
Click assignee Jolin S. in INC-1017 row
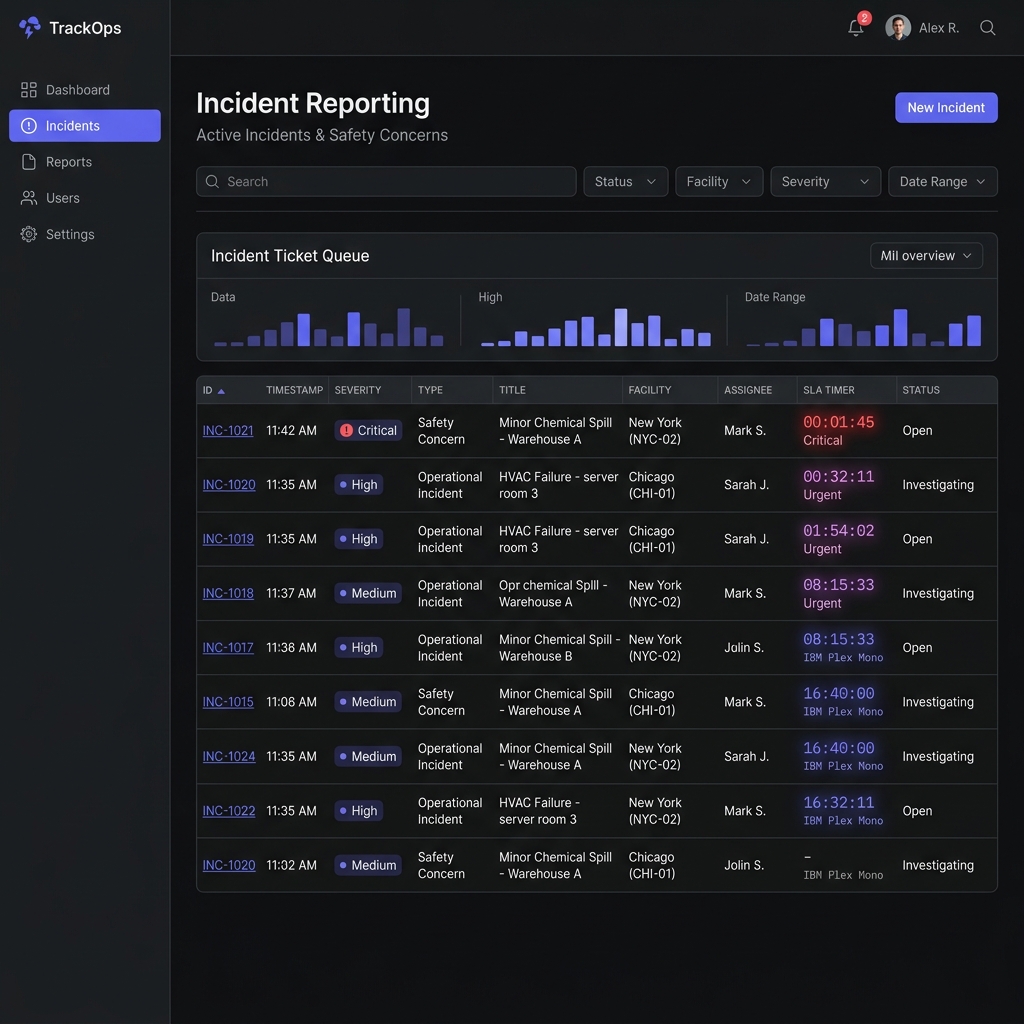744,647
